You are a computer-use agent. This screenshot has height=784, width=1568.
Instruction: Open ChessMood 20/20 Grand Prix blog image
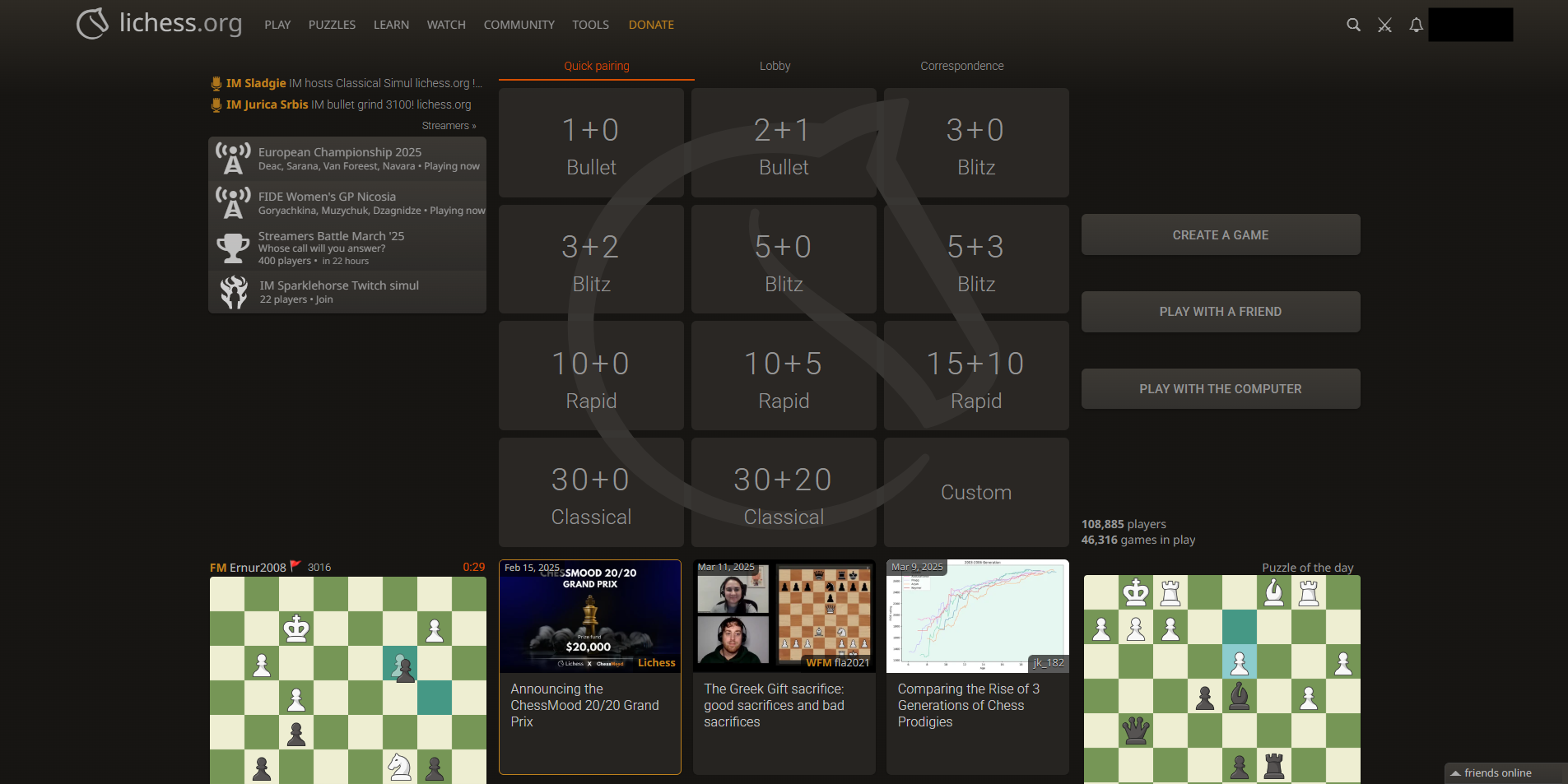pyautogui.click(x=590, y=617)
